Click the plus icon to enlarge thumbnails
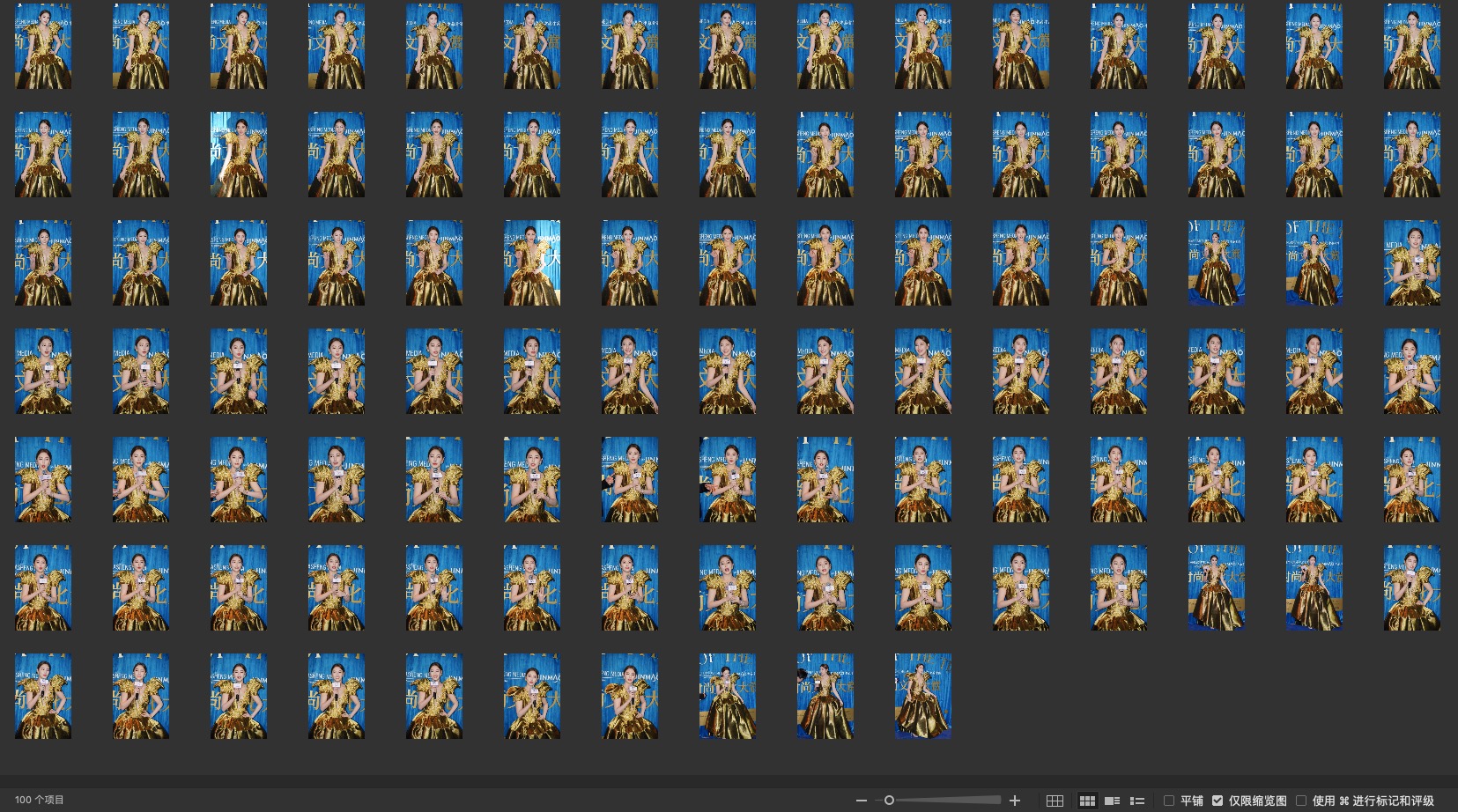This screenshot has width=1458, height=812. (1015, 801)
